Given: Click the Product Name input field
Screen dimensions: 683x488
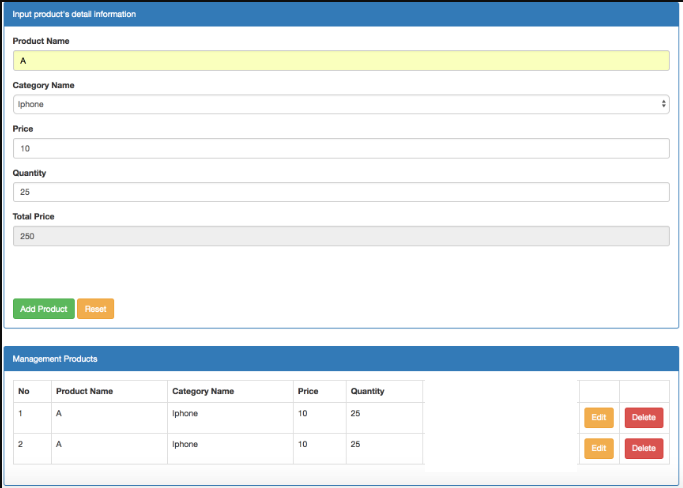Looking at the screenshot, I should click(340, 61).
